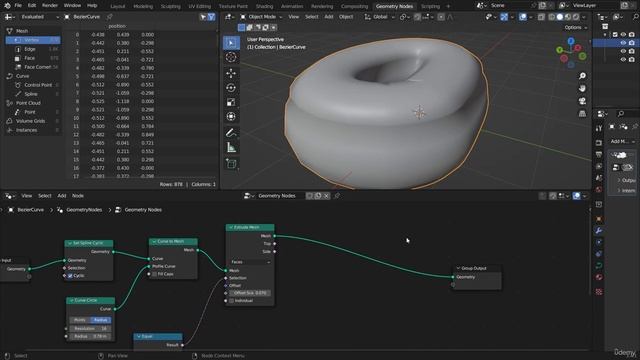Viewport: 640px width, 360px height.
Task: Switch to the Shading workspace tab
Action: 264,6
